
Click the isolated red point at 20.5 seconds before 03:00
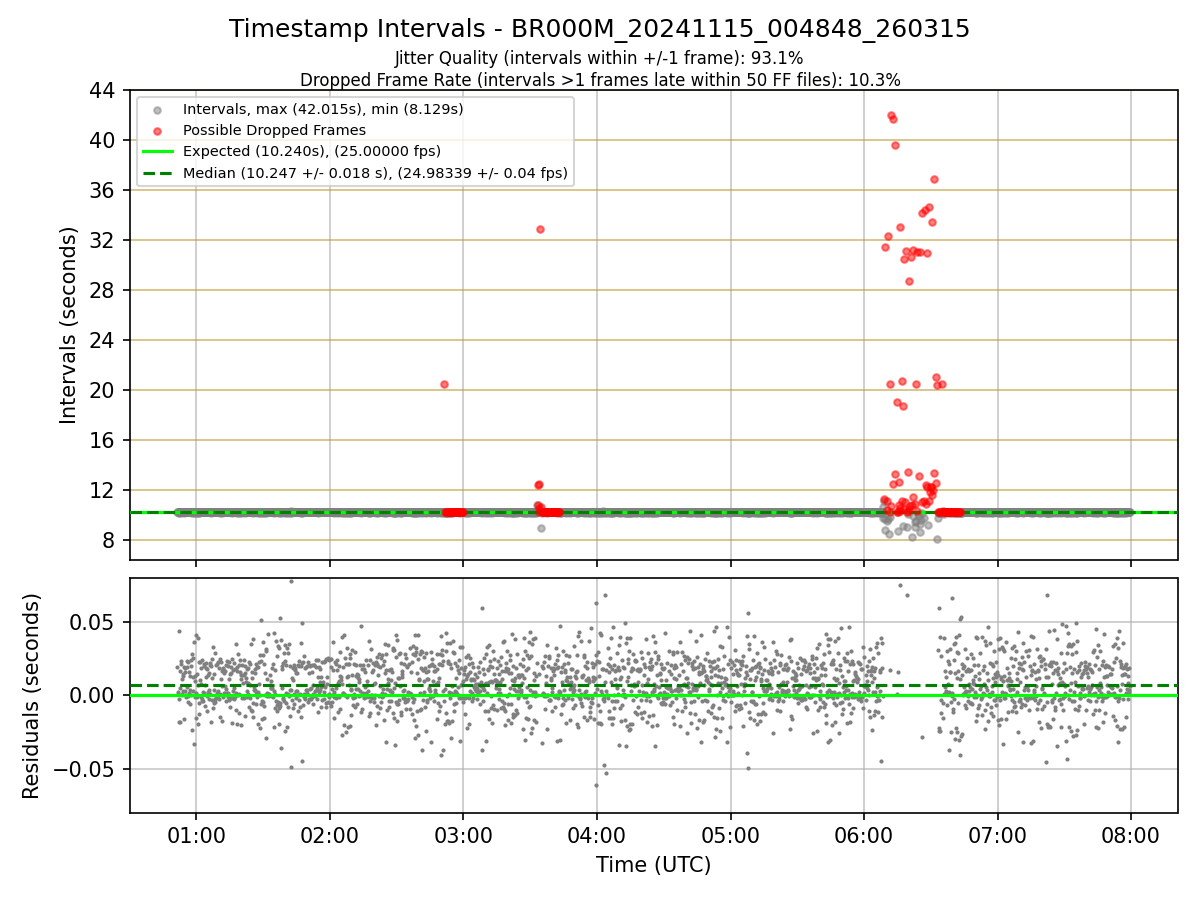[x=444, y=384]
